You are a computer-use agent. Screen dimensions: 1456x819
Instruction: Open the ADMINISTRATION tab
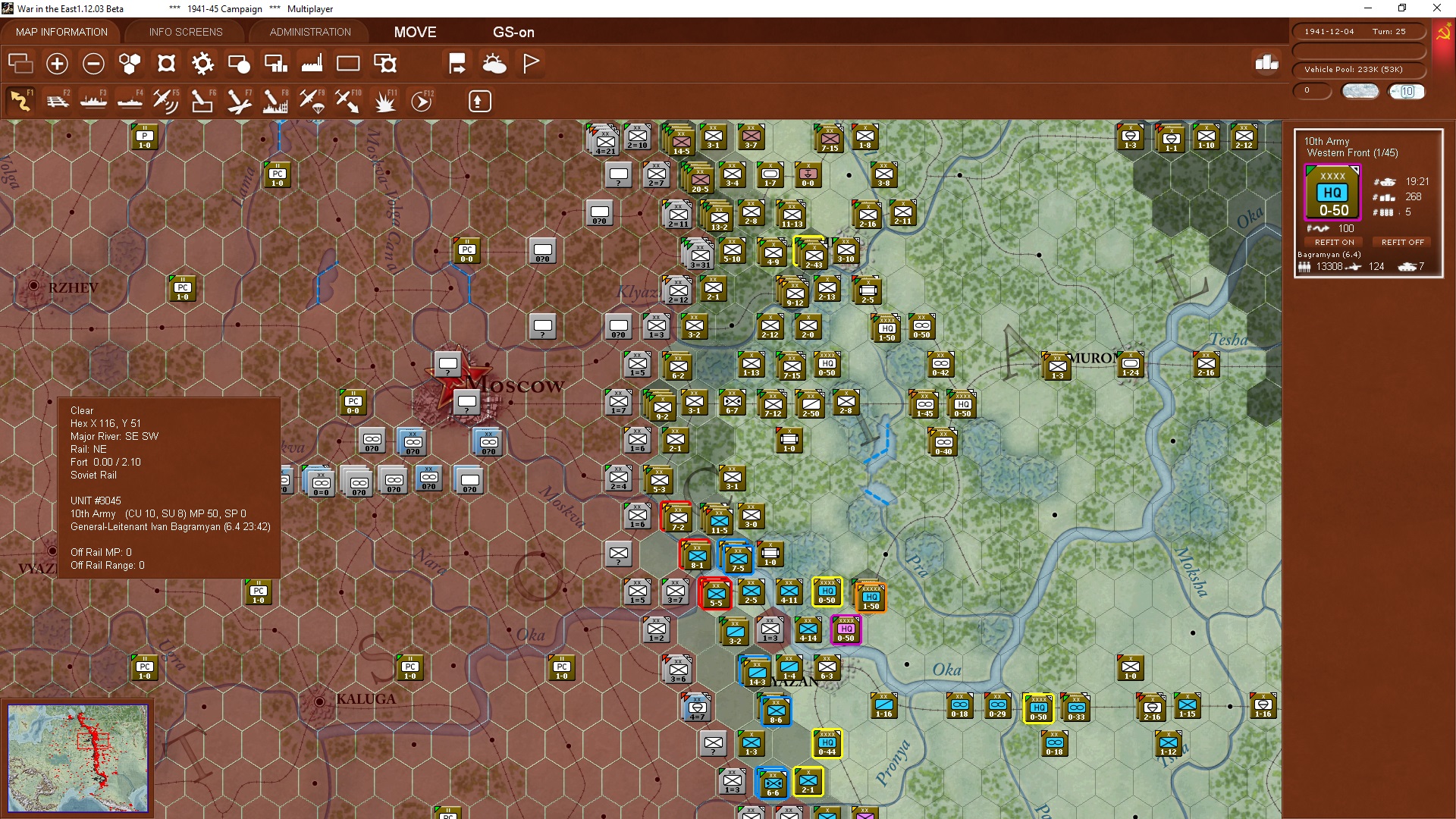pos(310,32)
